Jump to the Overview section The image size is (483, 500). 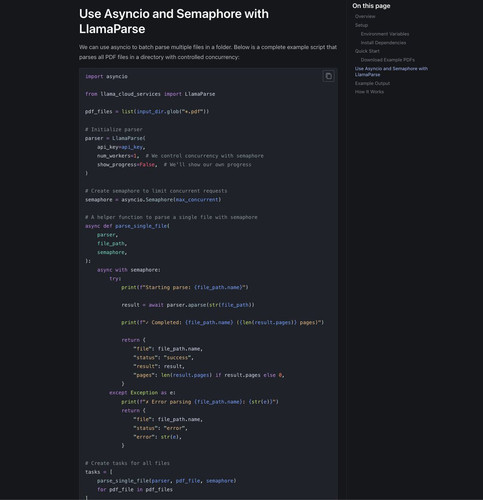[x=365, y=16]
